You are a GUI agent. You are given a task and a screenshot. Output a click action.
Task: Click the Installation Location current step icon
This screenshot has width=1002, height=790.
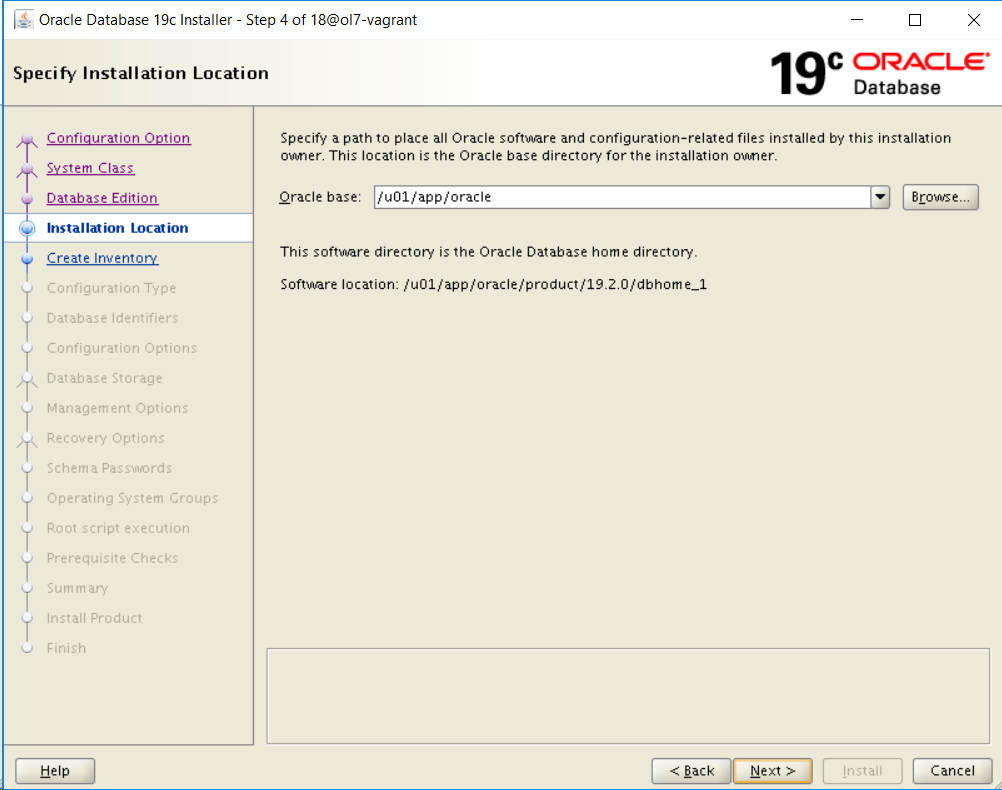click(x=27, y=228)
